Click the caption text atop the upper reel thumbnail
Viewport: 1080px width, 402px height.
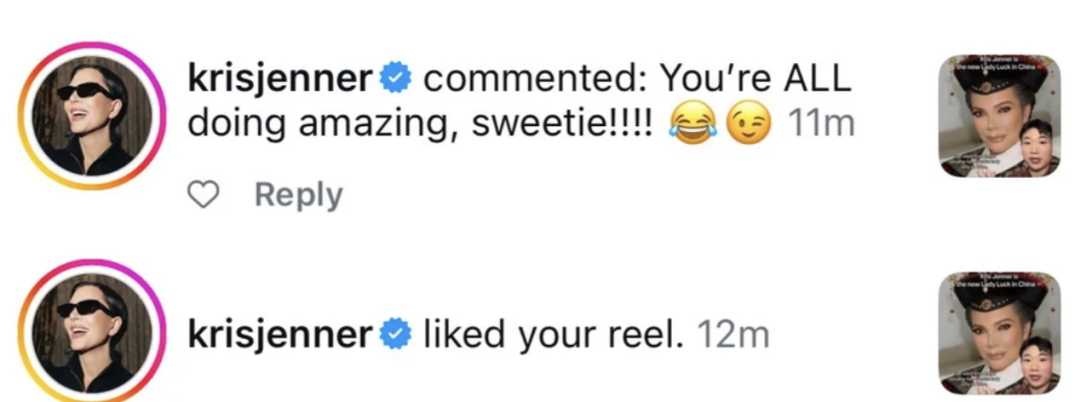tap(1000, 65)
